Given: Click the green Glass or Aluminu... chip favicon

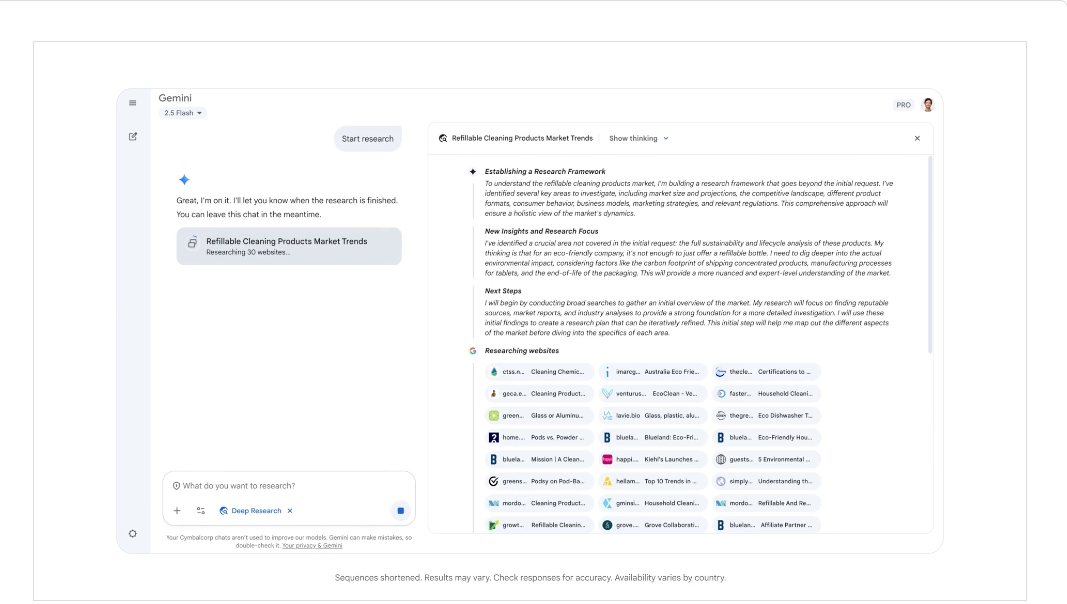Looking at the screenshot, I should click(x=494, y=416).
